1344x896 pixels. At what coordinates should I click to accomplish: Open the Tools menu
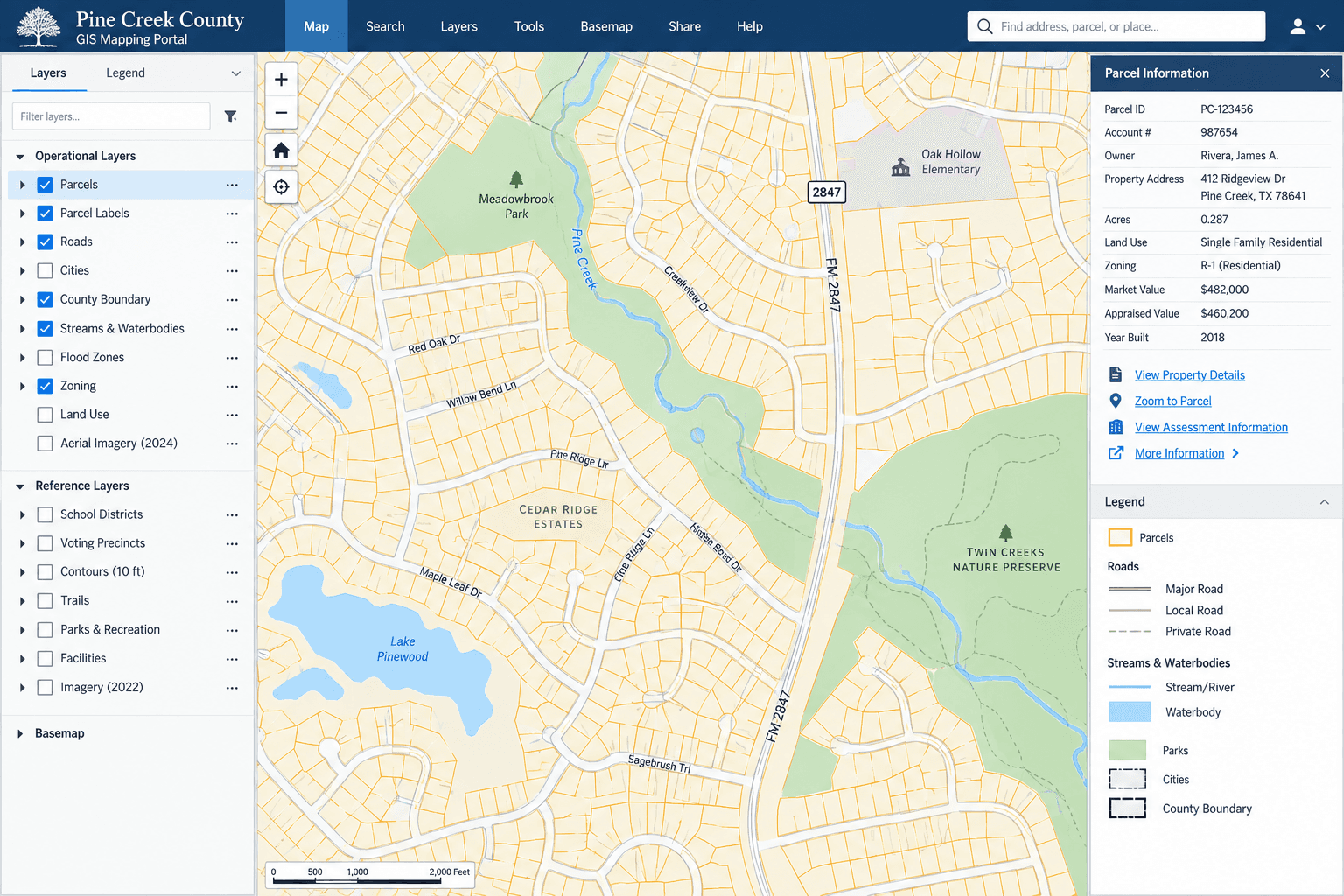pyautogui.click(x=529, y=26)
